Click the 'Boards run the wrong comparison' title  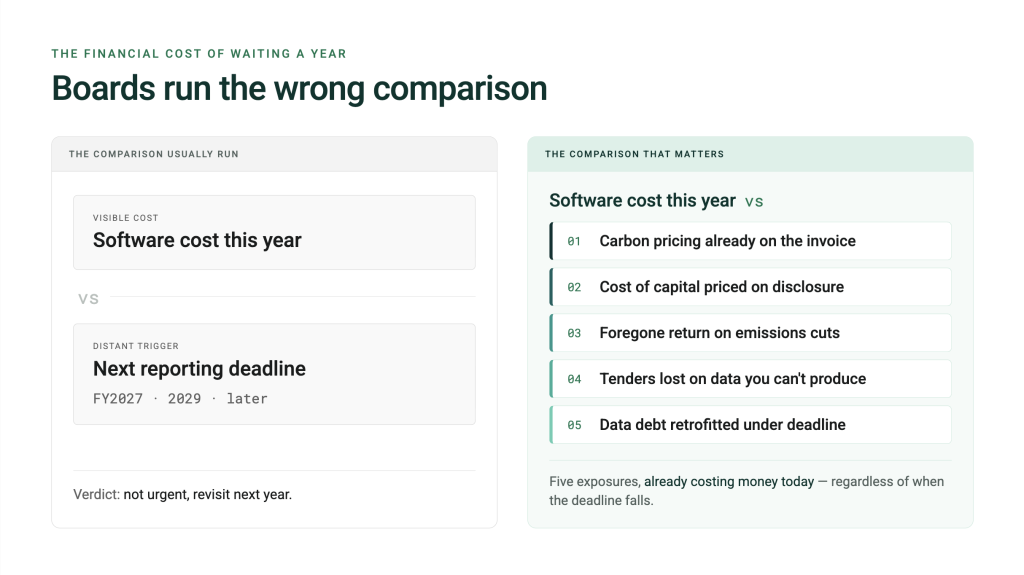(299, 89)
